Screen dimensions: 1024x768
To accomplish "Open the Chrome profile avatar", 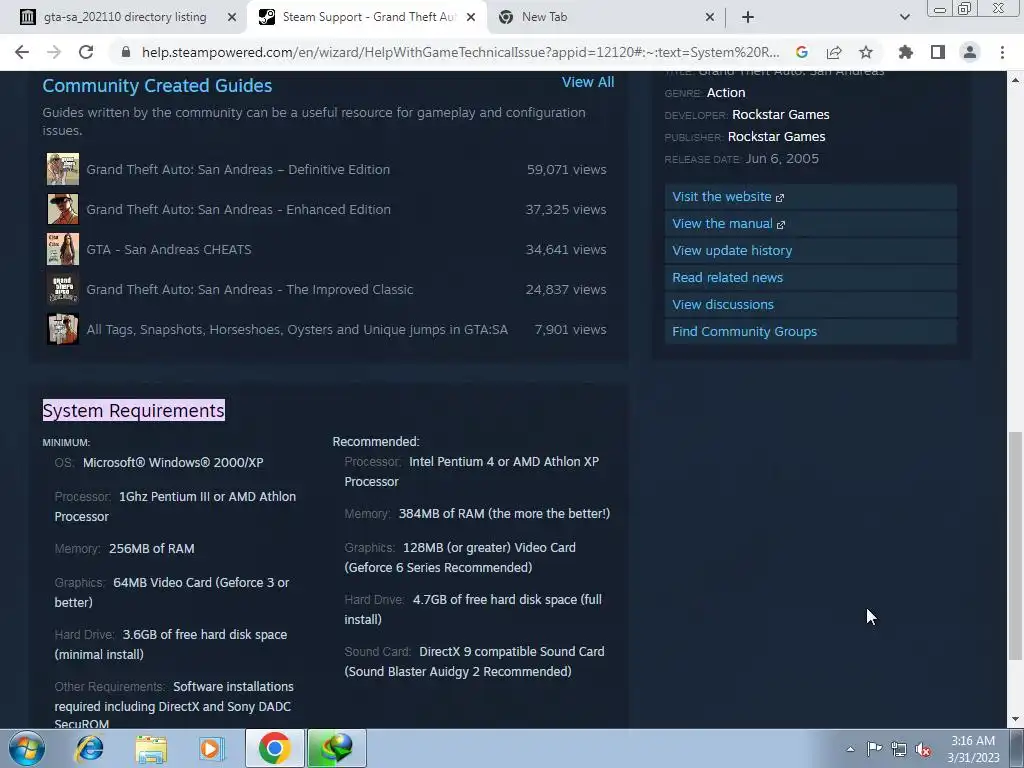I will point(970,52).
